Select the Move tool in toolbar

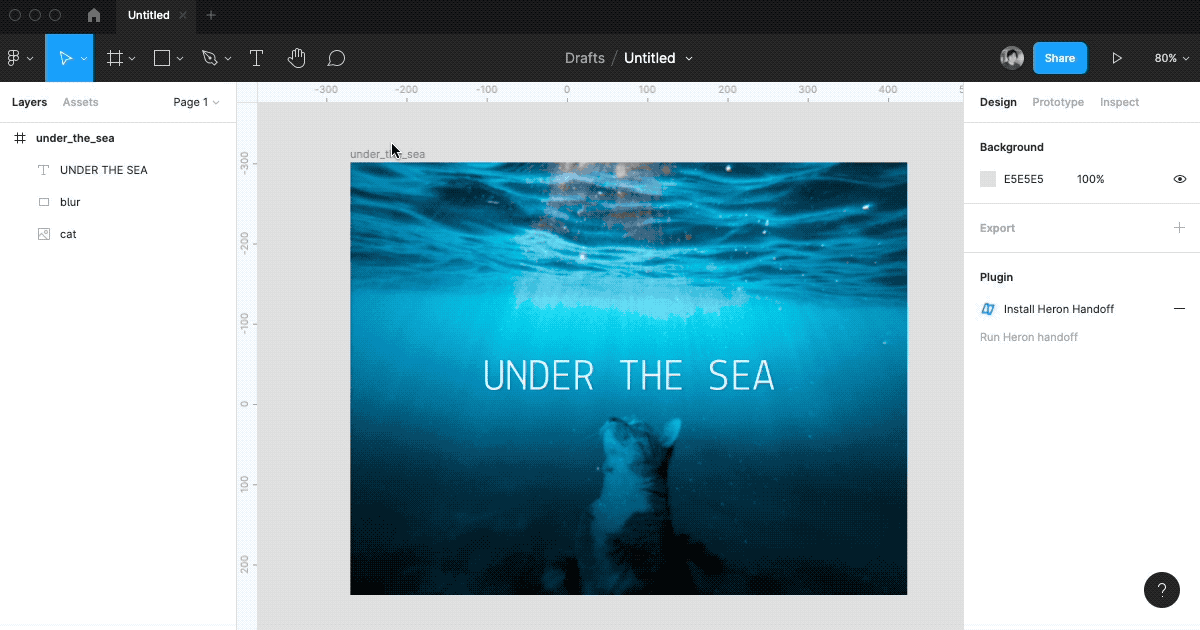65,58
